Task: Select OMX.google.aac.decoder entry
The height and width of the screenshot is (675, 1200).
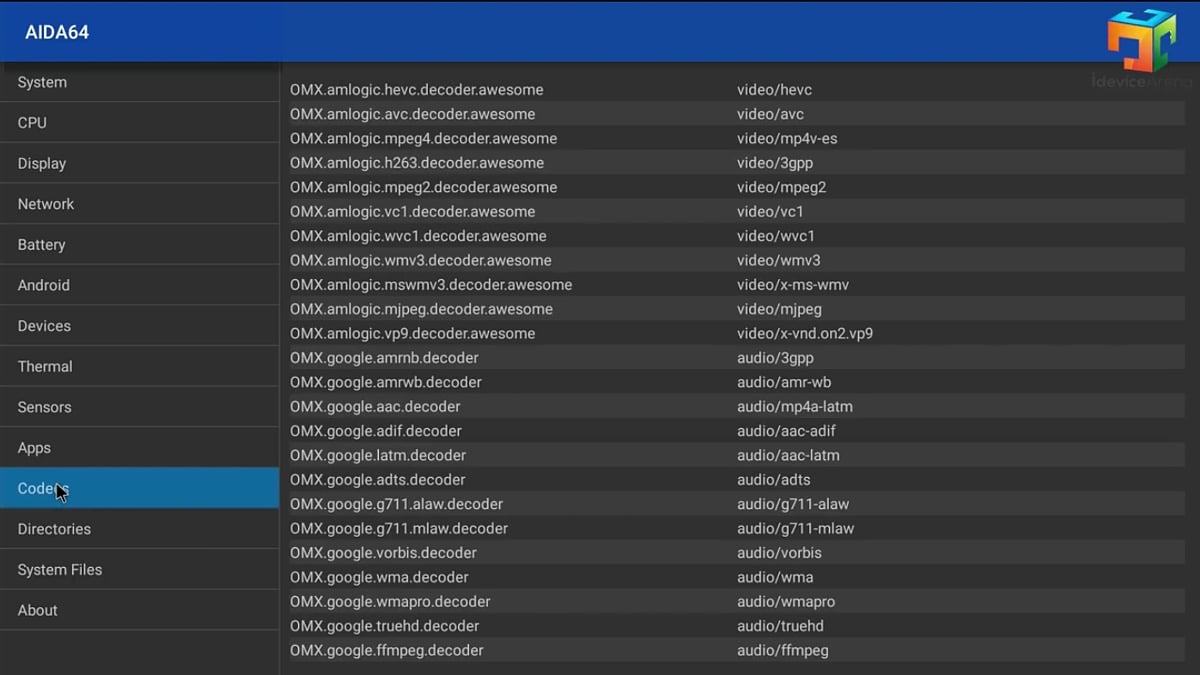Action: coord(737,406)
